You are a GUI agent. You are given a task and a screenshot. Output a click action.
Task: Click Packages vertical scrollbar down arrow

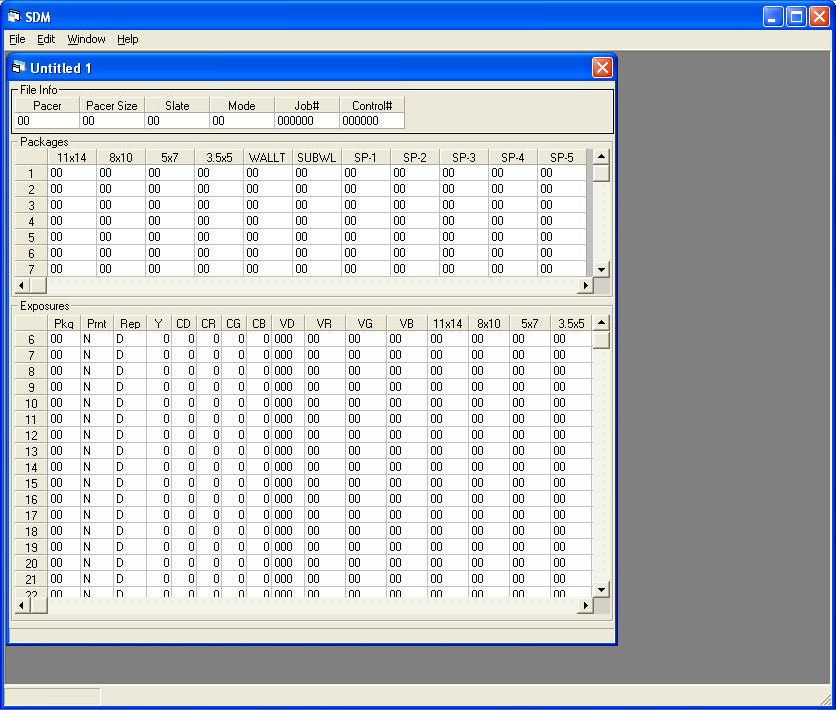point(601,270)
